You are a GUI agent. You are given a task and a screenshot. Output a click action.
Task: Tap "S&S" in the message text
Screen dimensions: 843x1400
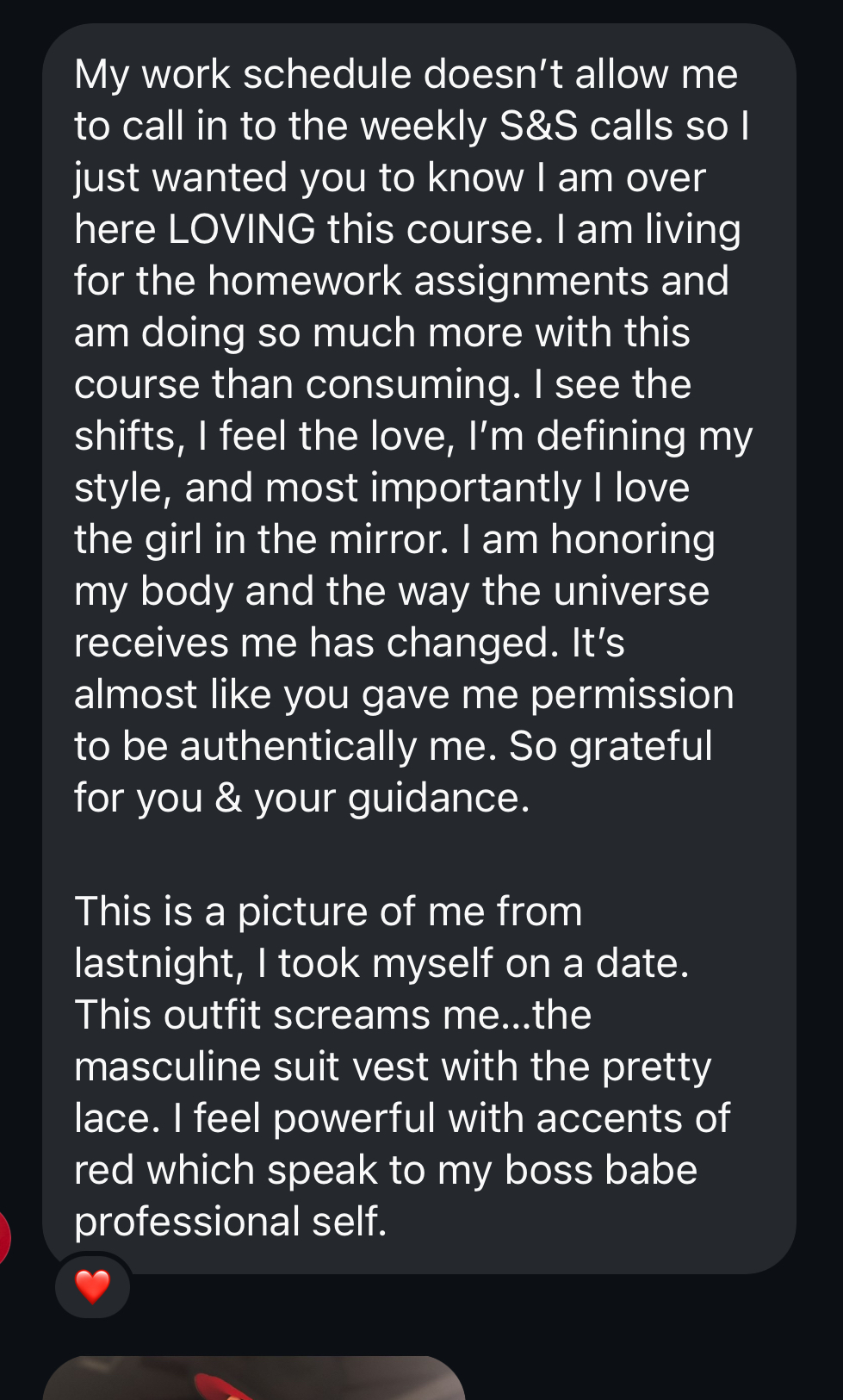[x=538, y=127]
